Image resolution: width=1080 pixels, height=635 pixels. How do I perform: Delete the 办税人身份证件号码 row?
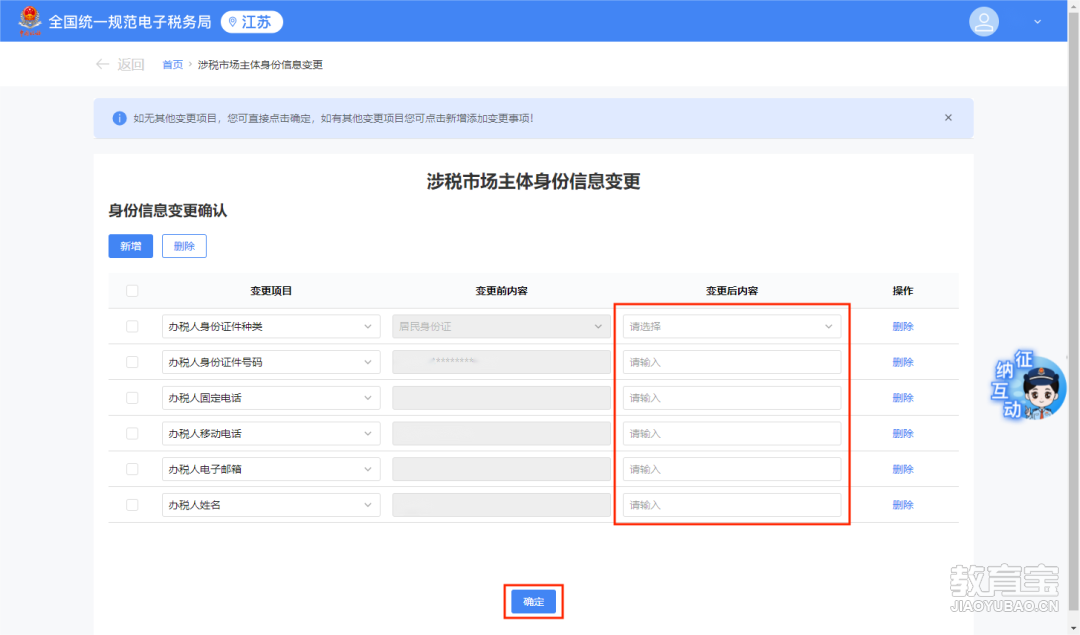[902, 362]
